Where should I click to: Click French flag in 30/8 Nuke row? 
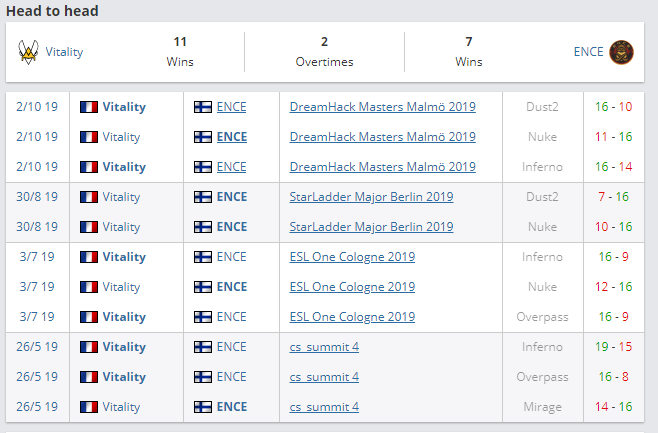click(89, 227)
